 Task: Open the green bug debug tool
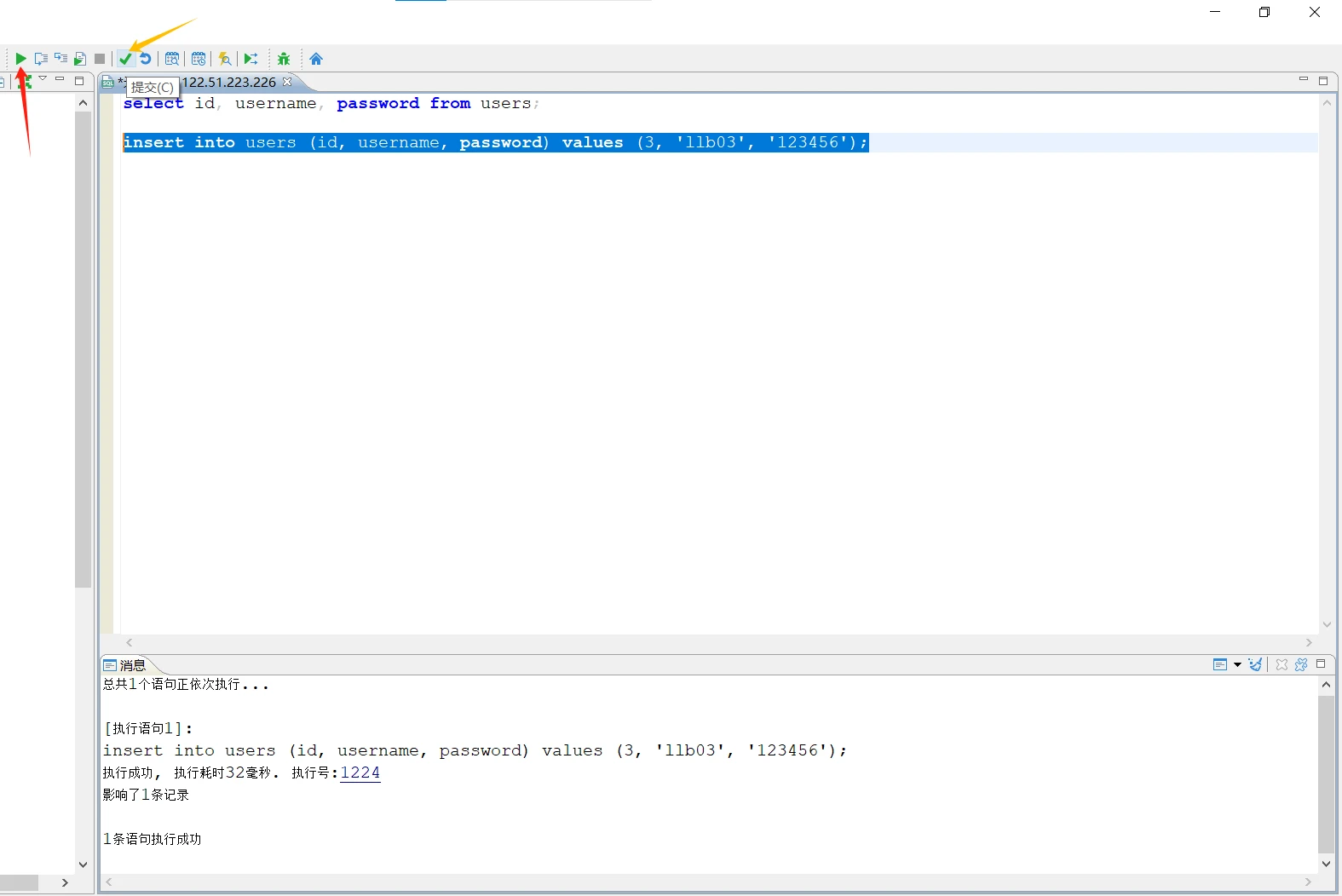point(284,59)
